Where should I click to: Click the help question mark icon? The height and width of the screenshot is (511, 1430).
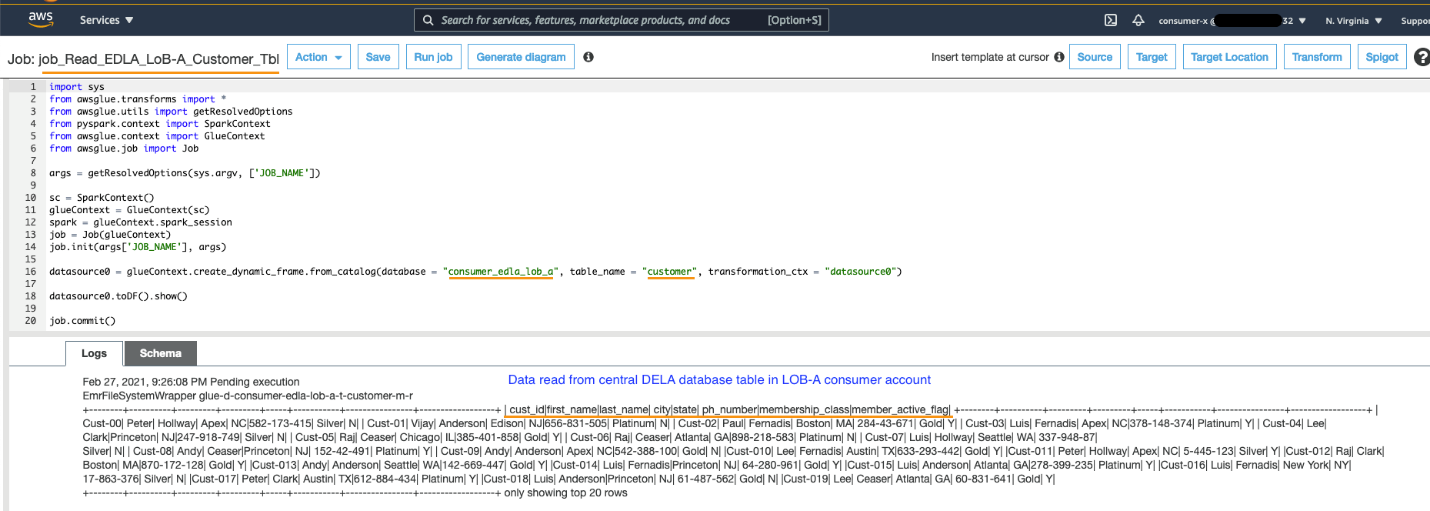click(1421, 57)
